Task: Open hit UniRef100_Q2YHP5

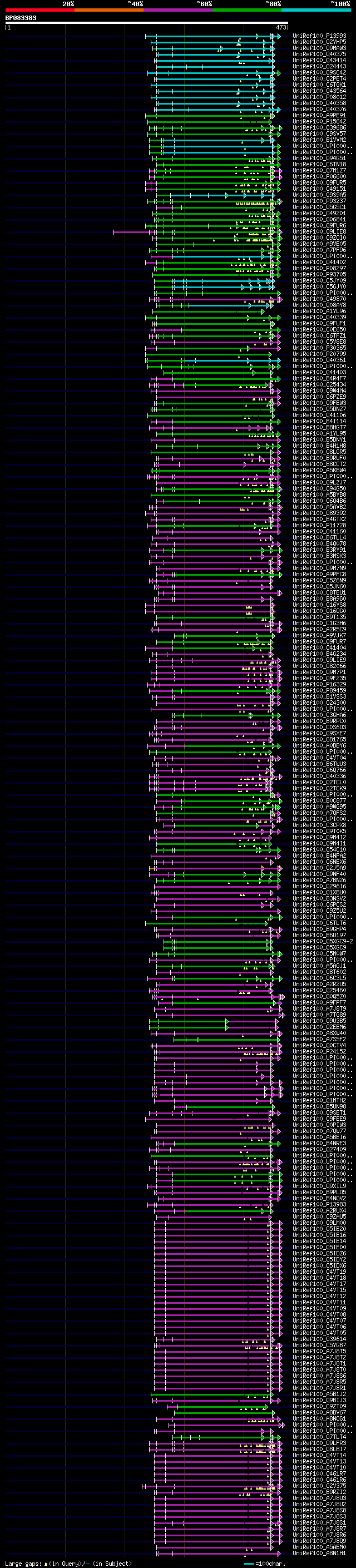Action: pyautogui.click(x=319, y=42)
